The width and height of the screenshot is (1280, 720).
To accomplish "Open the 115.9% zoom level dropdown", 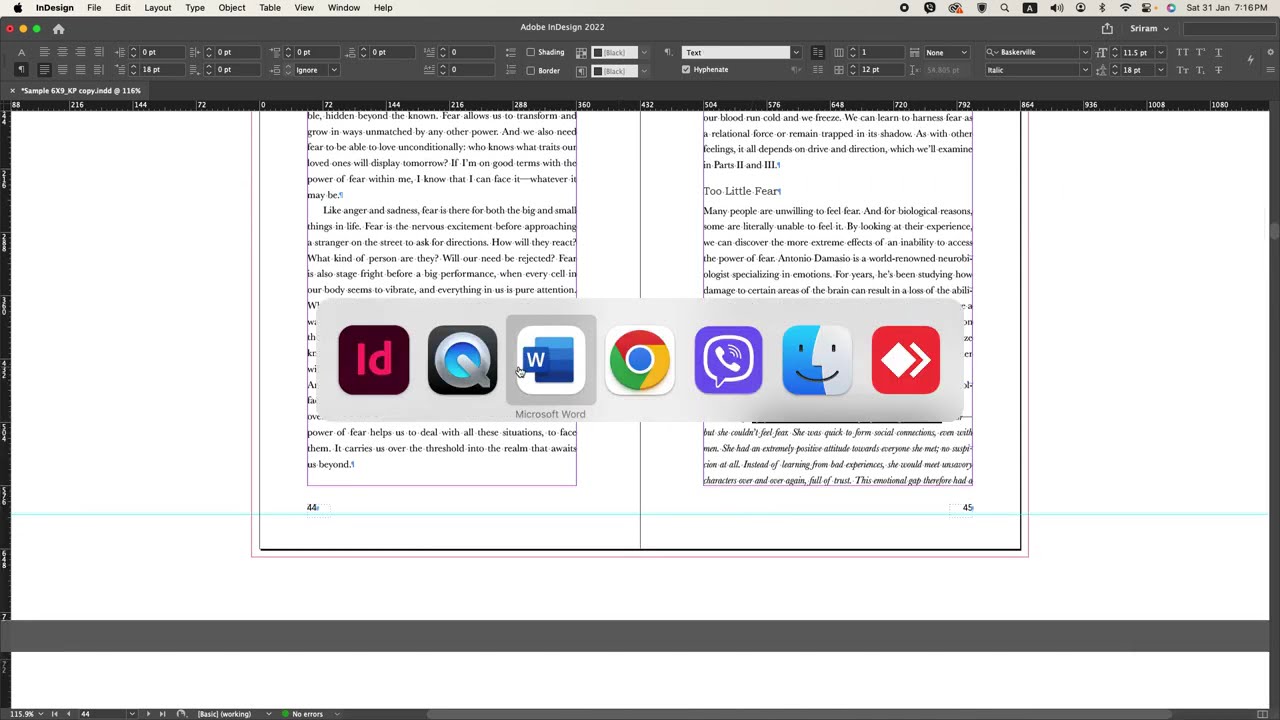I will click(x=42, y=714).
